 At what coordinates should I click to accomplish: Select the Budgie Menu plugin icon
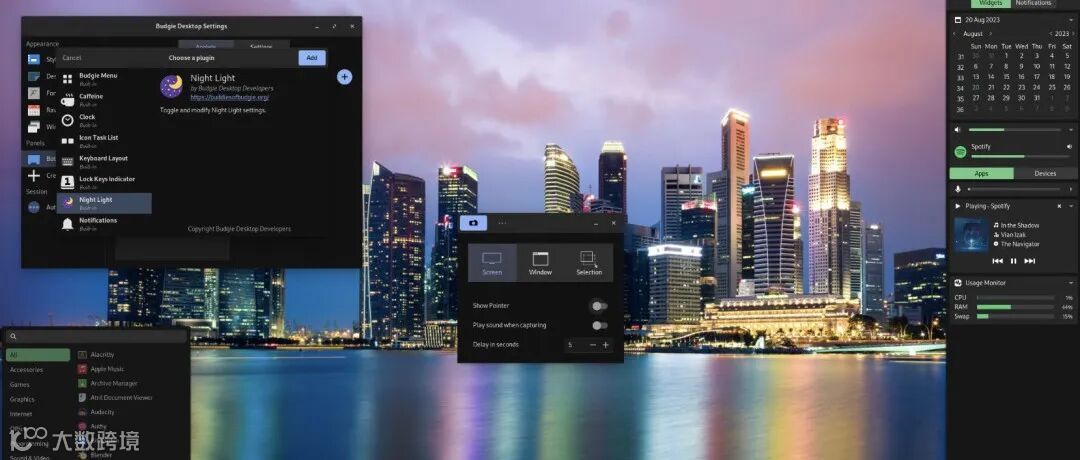tap(68, 79)
